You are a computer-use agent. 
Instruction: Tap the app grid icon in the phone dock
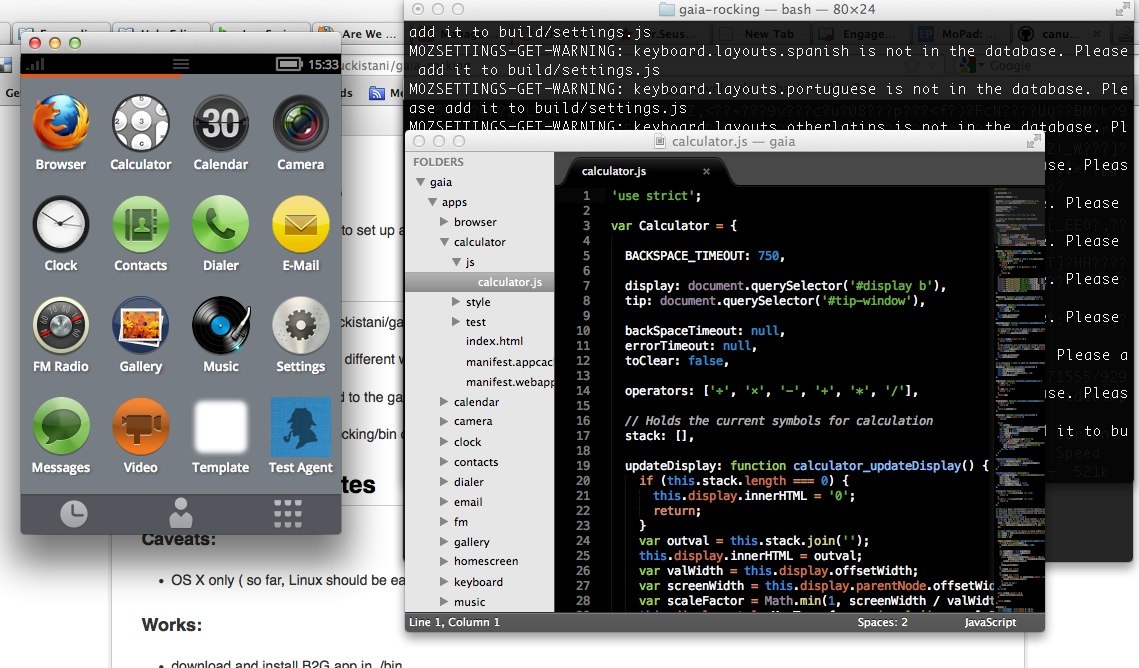point(288,513)
